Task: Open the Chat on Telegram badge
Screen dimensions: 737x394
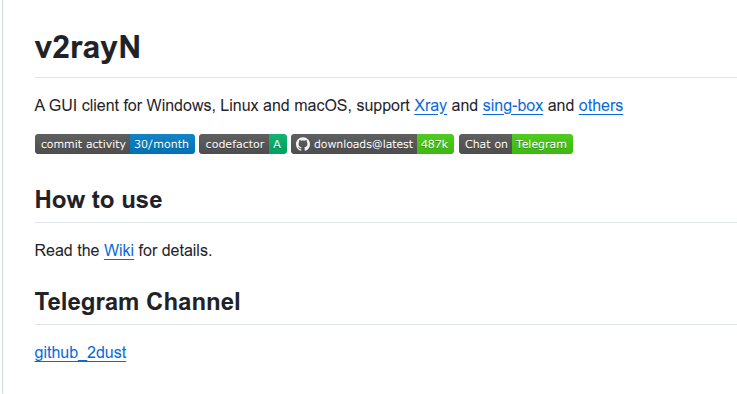Action: (516, 144)
